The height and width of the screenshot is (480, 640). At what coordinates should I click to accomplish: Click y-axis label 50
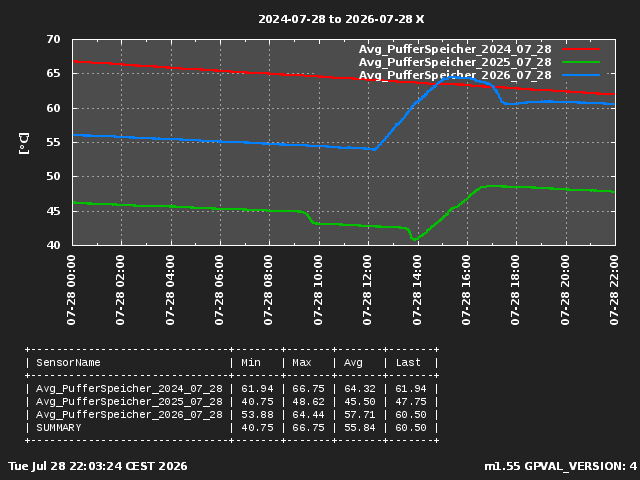coord(53,177)
